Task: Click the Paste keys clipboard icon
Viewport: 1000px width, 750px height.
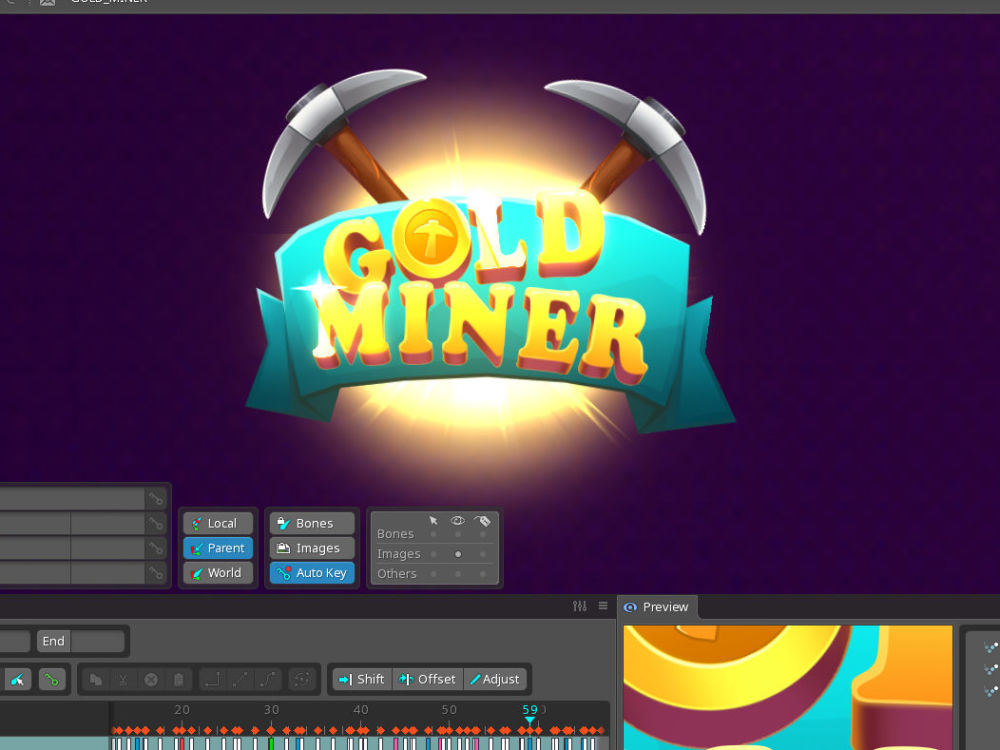Action: (179, 680)
